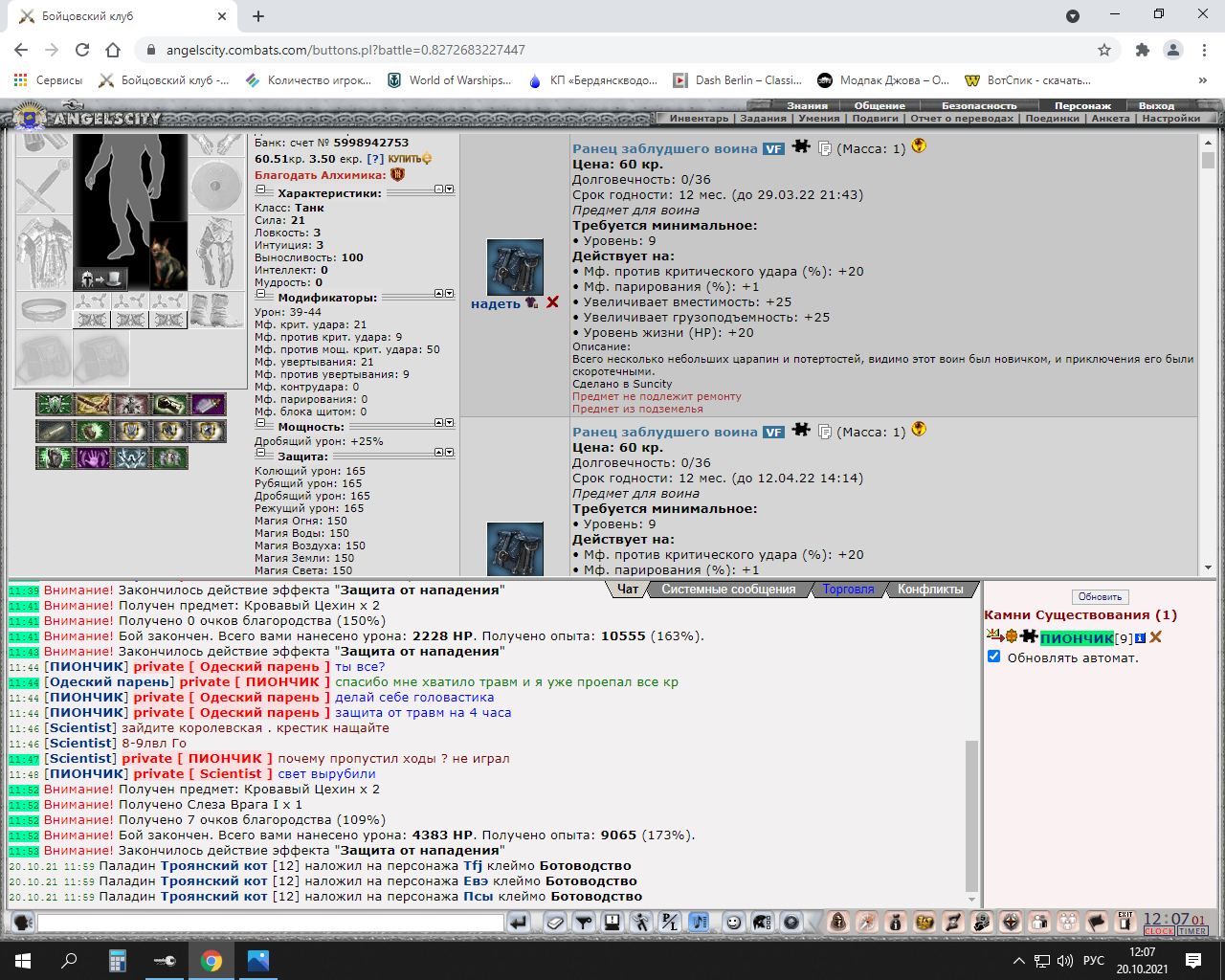This screenshot has width=1225, height=980.
Task: Click the purple hand ability icon
Action: coord(93,457)
